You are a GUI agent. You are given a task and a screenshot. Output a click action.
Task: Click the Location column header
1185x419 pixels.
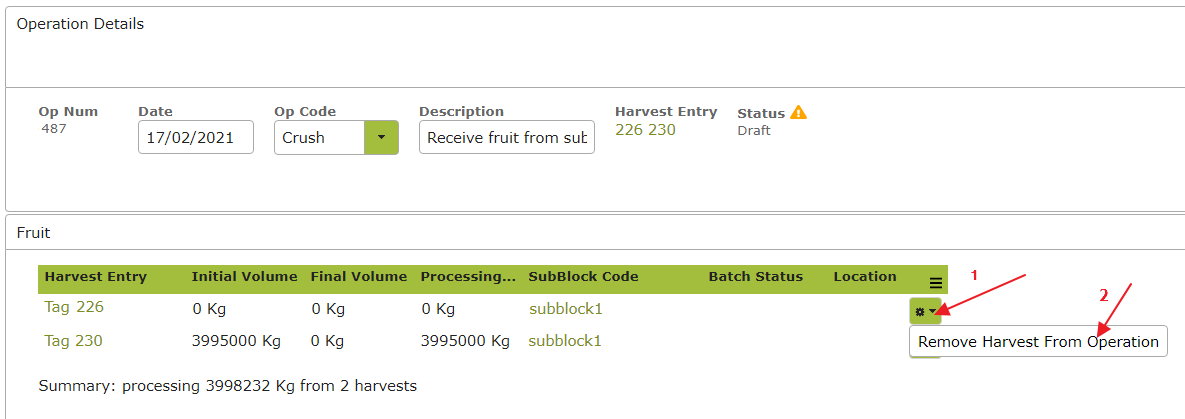[x=865, y=277]
